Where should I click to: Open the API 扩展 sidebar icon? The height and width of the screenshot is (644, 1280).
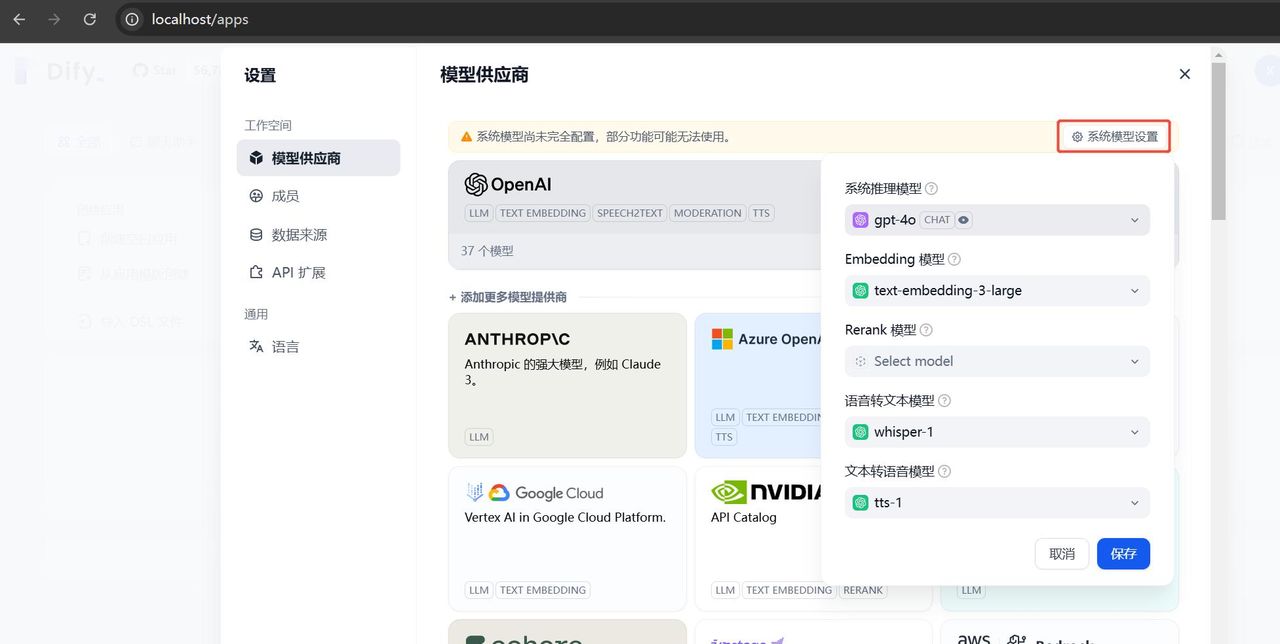point(258,271)
